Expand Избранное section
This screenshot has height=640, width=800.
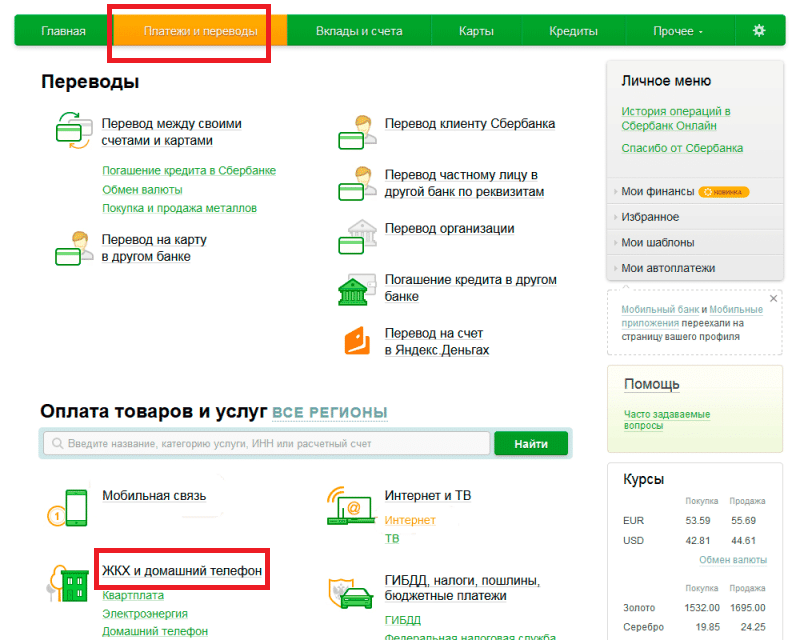click(x=650, y=217)
